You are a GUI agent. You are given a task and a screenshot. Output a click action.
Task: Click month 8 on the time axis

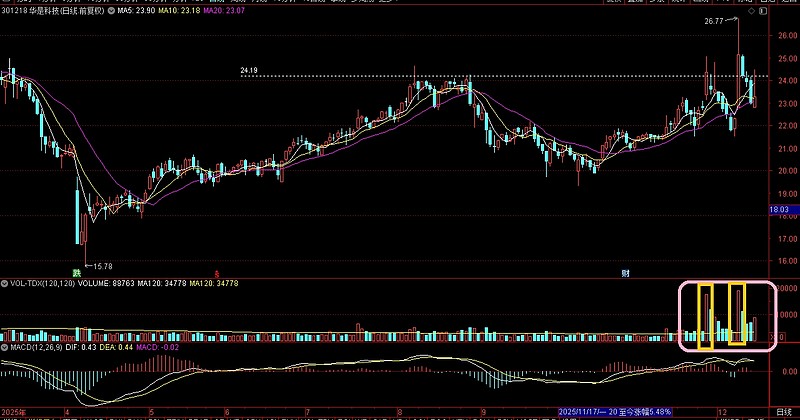[399, 412]
